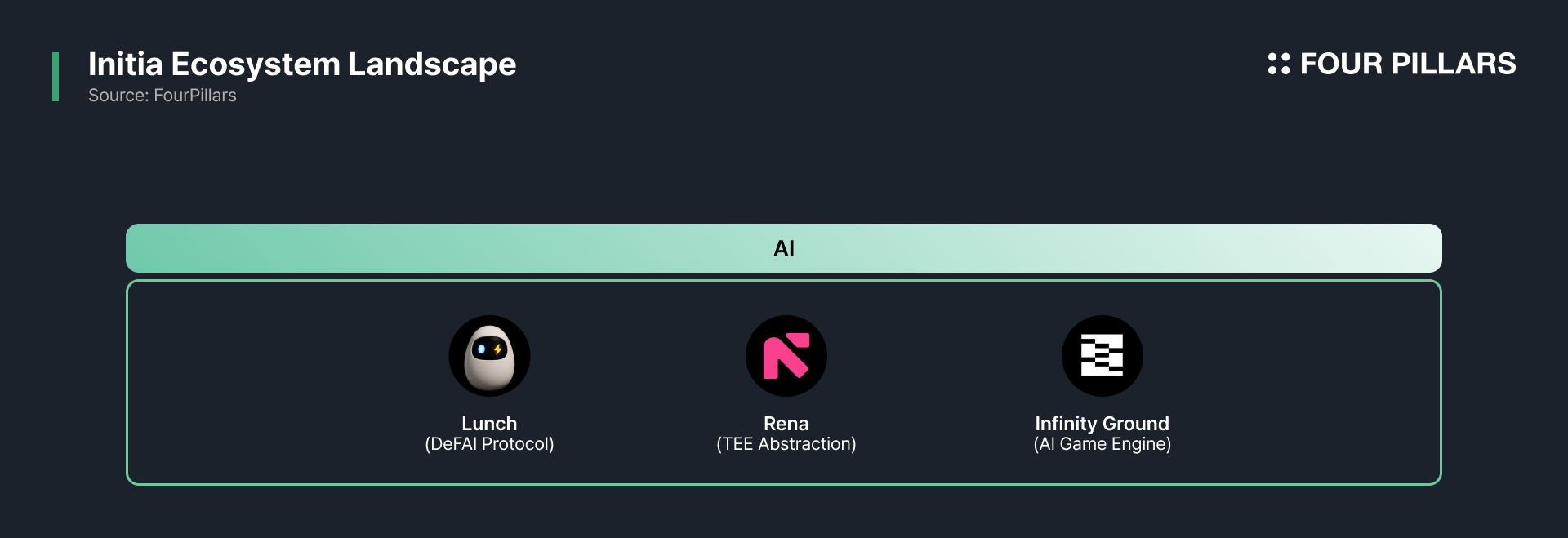
Task: Click the Initia Ecosystem Landscape title
Action: coord(302,64)
